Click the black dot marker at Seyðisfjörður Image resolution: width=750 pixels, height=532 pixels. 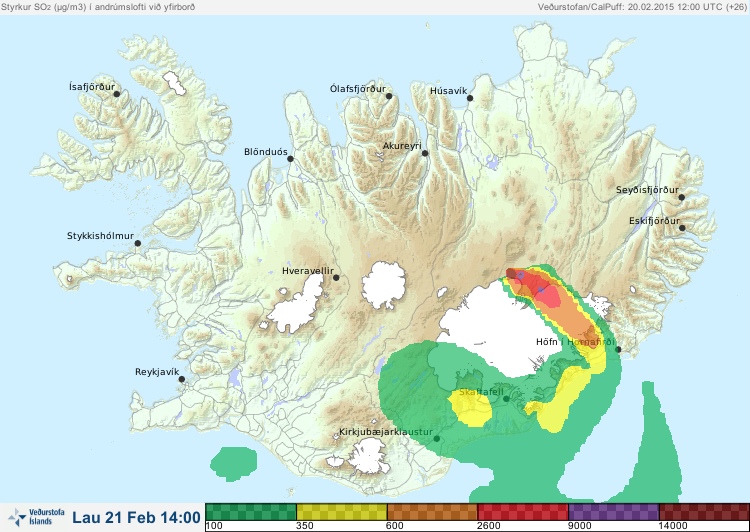(x=682, y=197)
